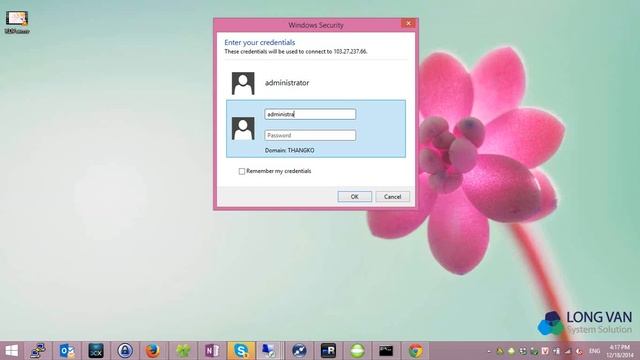The height and width of the screenshot is (360, 640).
Task: Open the Command Prompt taskbar icon
Action: pos(386,351)
